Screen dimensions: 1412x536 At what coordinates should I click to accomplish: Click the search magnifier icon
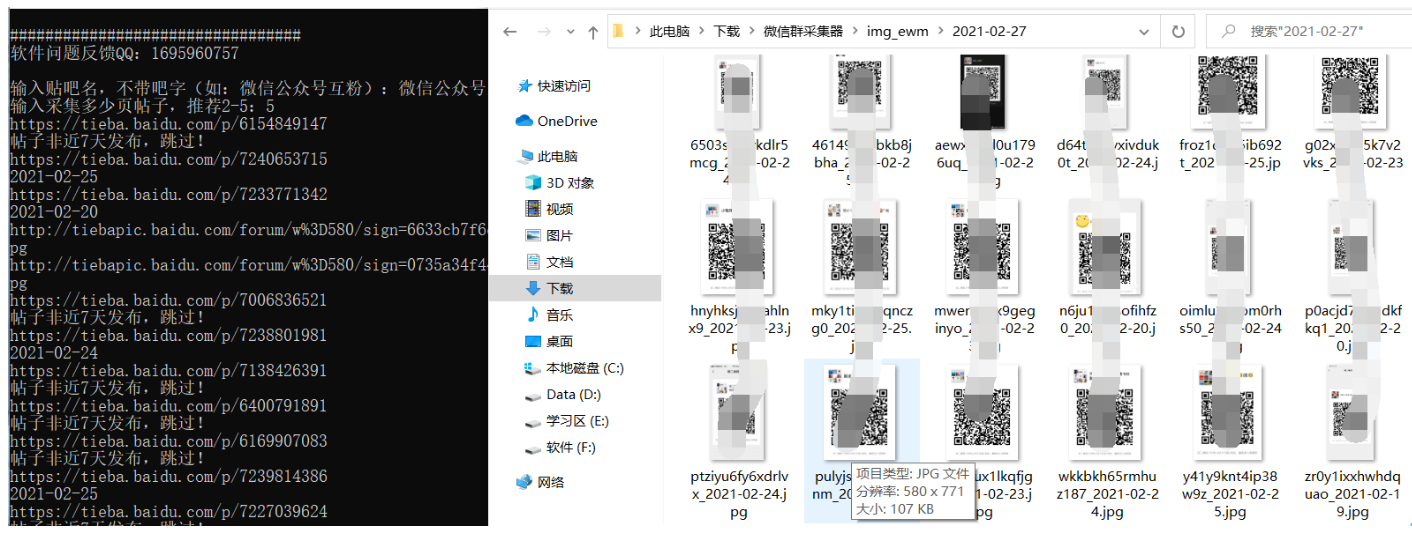coord(1227,32)
